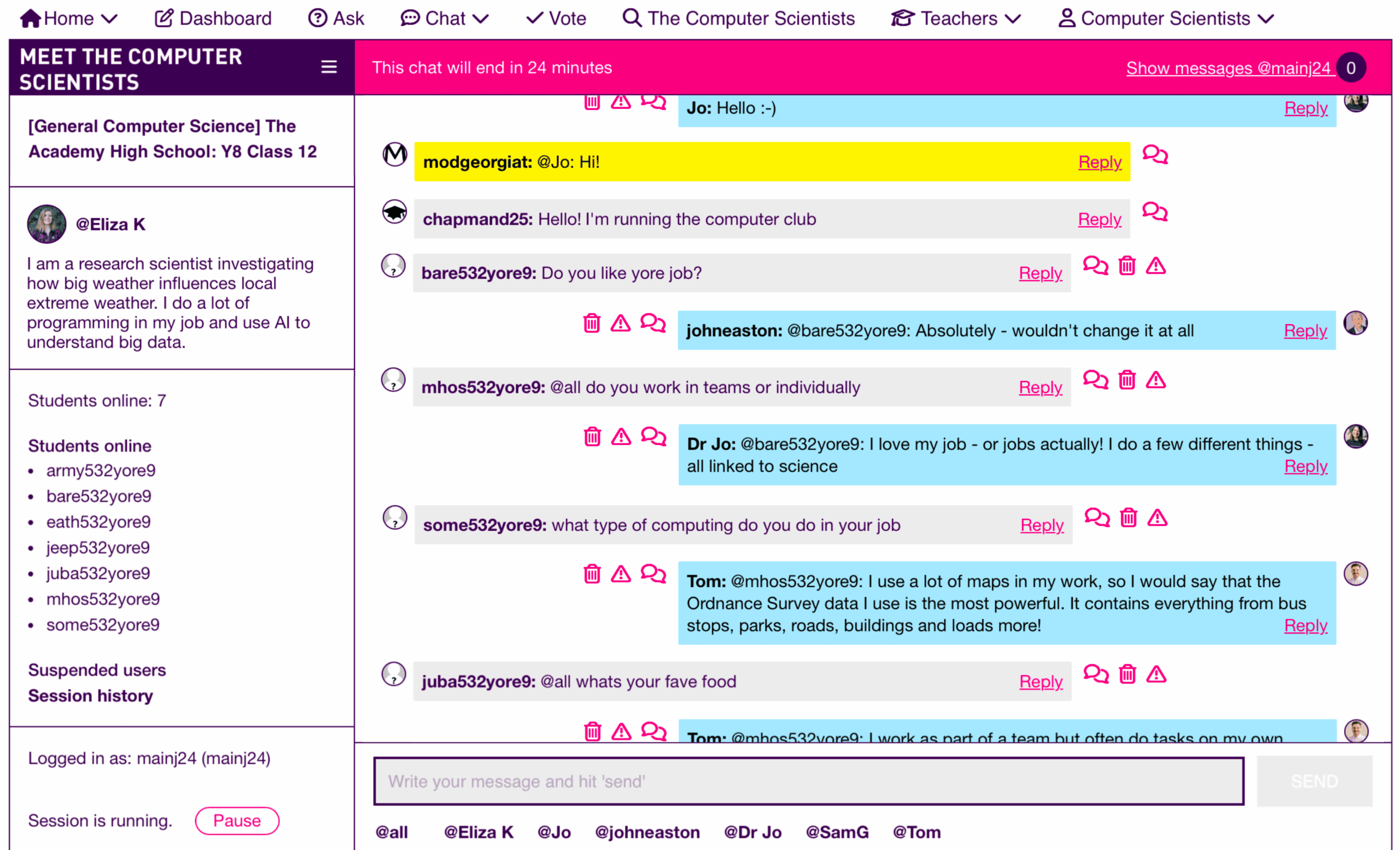Delete juba532yore9's fave food message
The height and width of the screenshot is (850, 1400).
(1127, 675)
